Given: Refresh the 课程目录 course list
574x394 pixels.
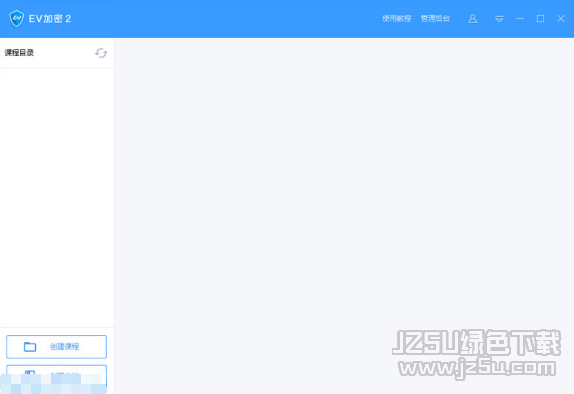Looking at the screenshot, I should coord(101,53).
